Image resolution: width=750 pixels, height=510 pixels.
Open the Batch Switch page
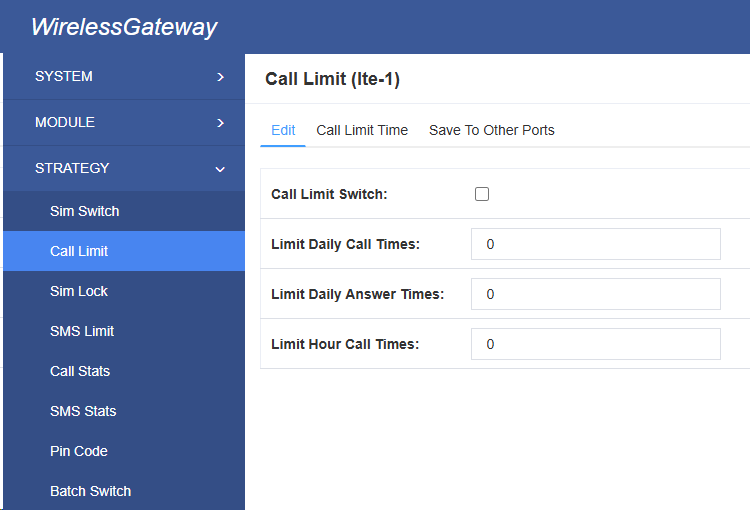tap(91, 491)
